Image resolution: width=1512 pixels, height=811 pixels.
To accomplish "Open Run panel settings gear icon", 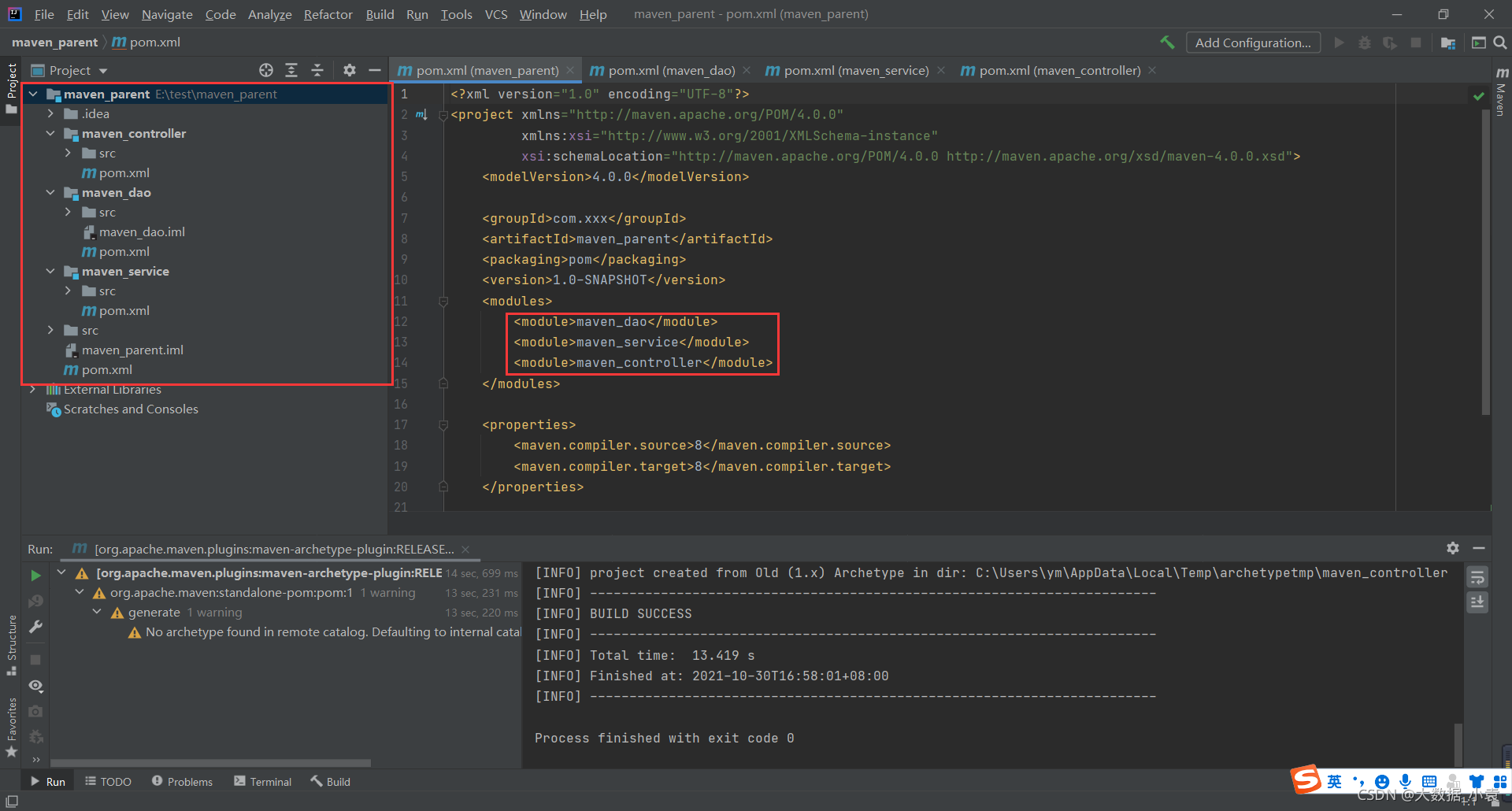I will tap(1453, 548).
